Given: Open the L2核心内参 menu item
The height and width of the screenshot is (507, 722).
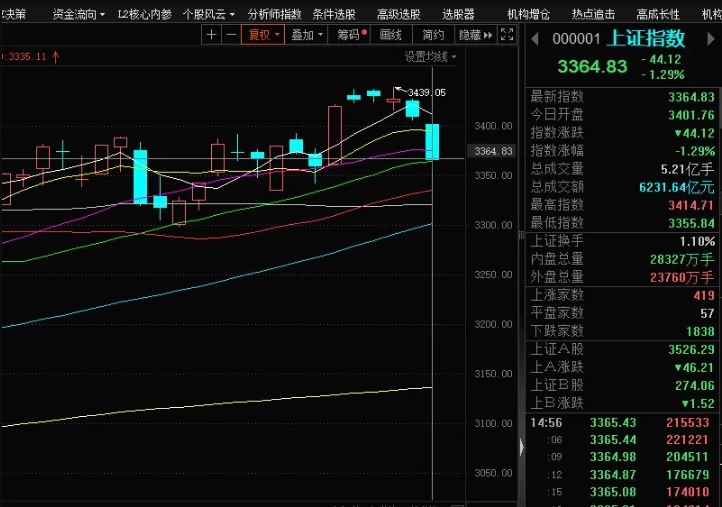Looking at the screenshot, I should click(145, 15).
